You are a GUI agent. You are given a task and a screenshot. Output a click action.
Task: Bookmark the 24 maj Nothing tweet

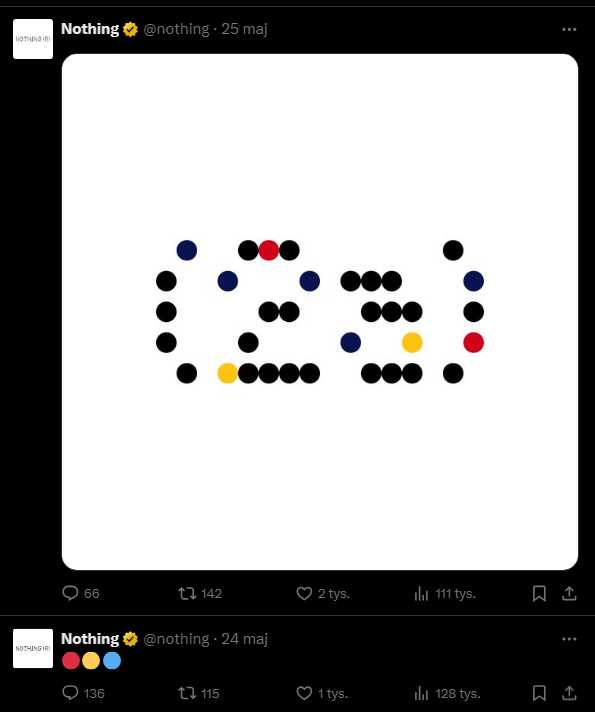pos(539,693)
